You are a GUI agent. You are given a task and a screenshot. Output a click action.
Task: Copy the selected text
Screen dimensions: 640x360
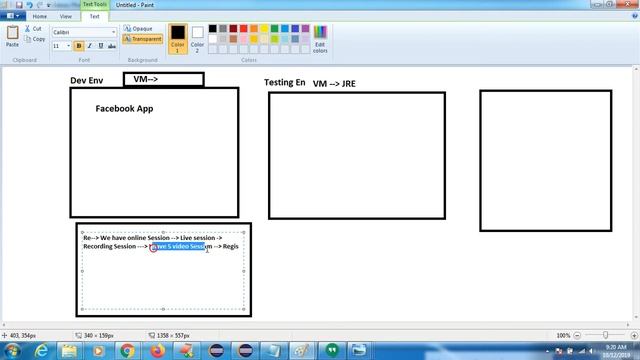[x=35, y=39]
